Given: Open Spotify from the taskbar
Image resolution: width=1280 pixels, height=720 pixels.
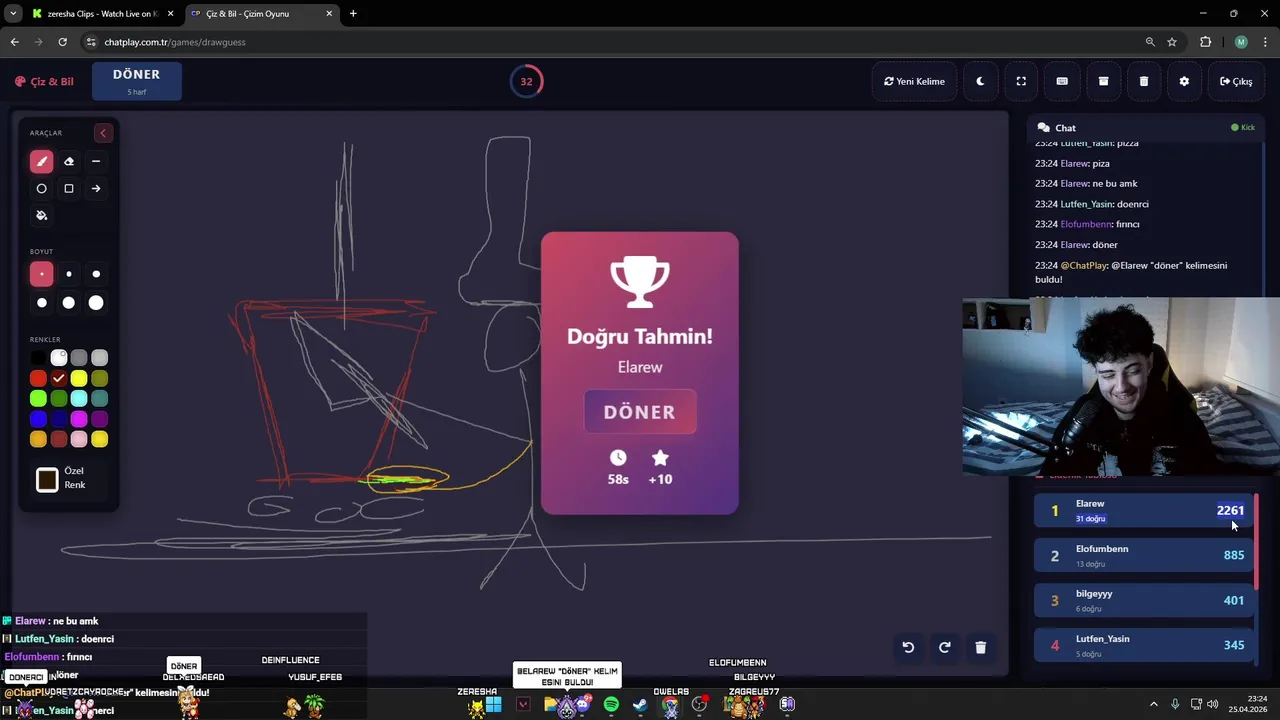Looking at the screenshot, I should point(611,705).
